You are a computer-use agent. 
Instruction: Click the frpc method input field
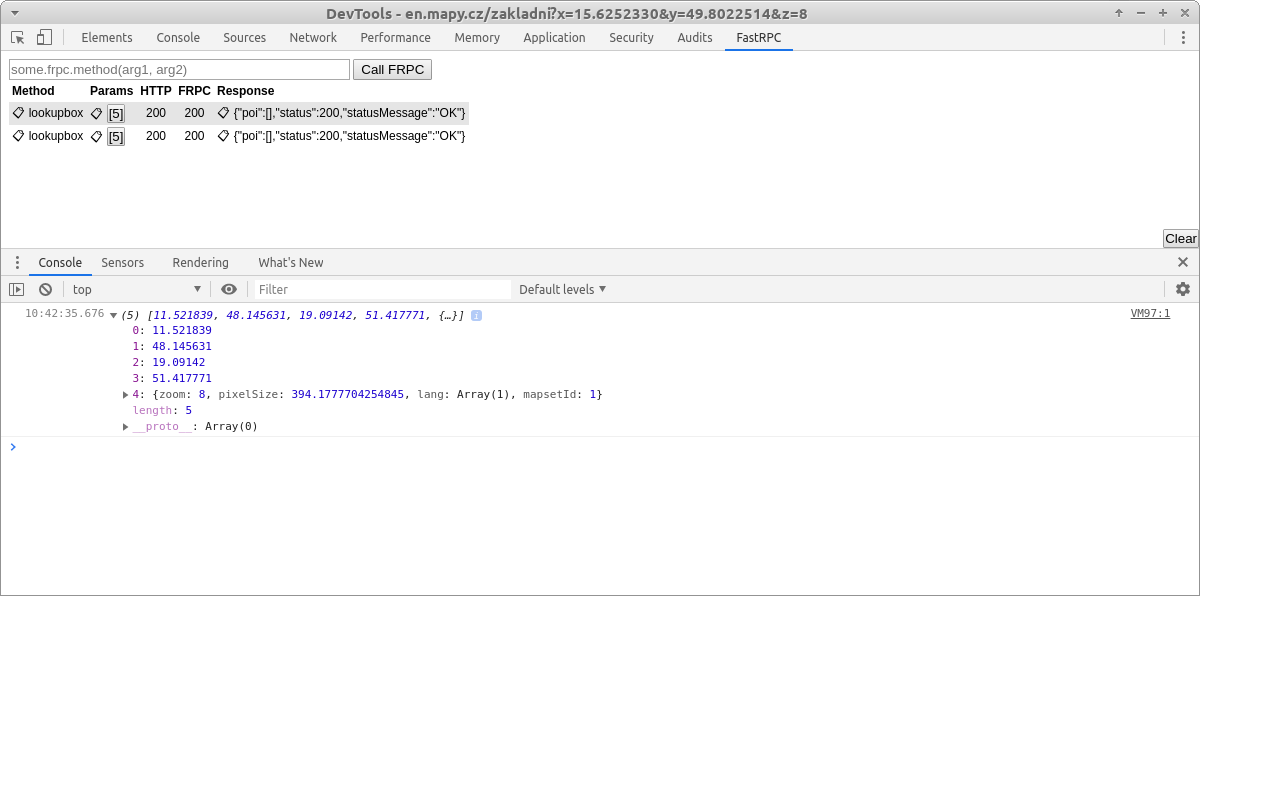pyautogui.click(x=178, y=69)
